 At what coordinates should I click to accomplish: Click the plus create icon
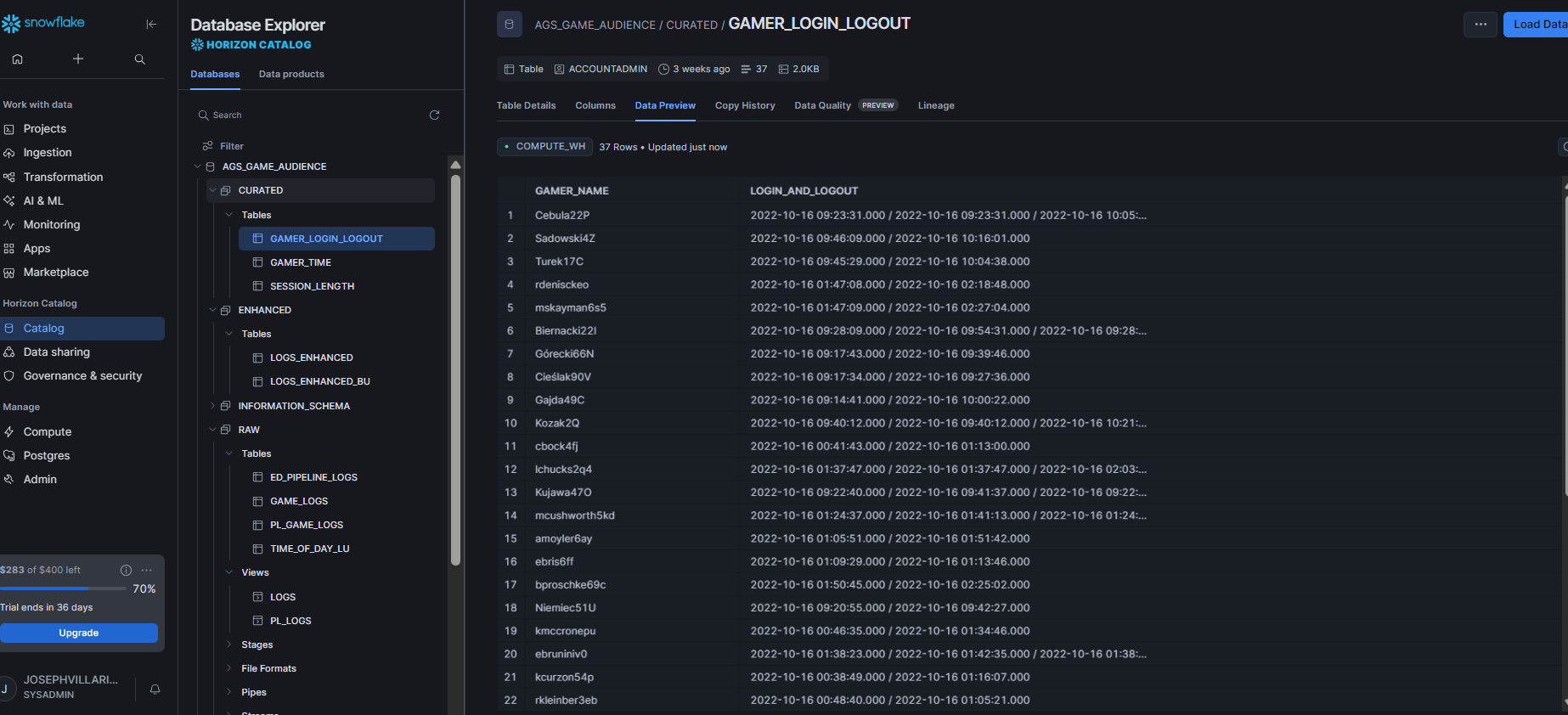coord(78,59)
